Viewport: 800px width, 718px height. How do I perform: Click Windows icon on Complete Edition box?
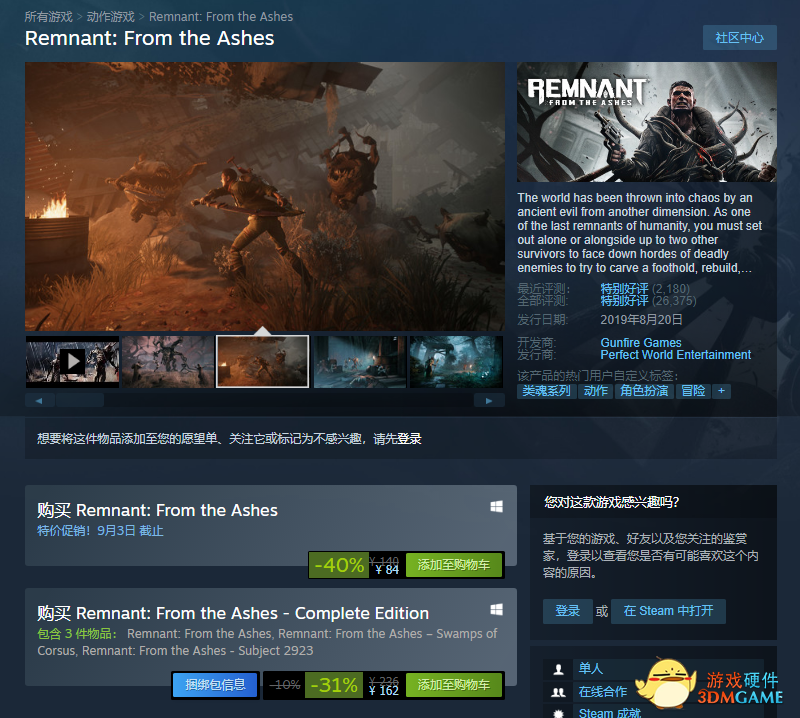coord(496,609)
